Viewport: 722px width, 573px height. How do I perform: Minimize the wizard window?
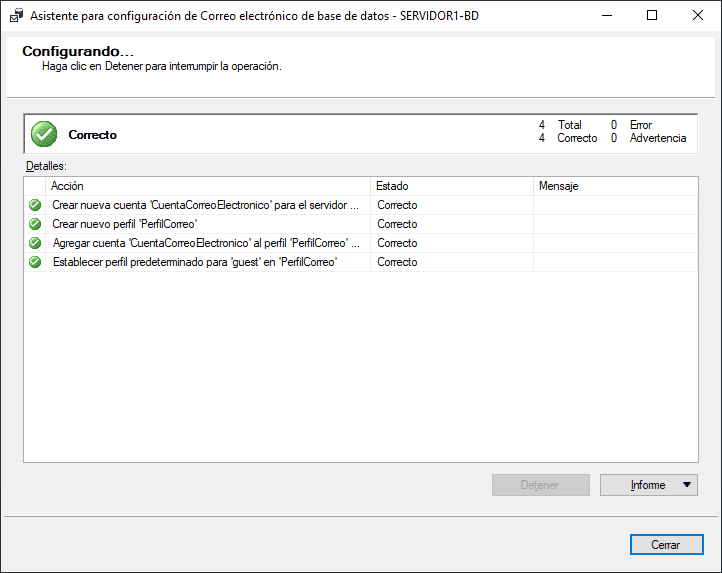click(606, 16)
